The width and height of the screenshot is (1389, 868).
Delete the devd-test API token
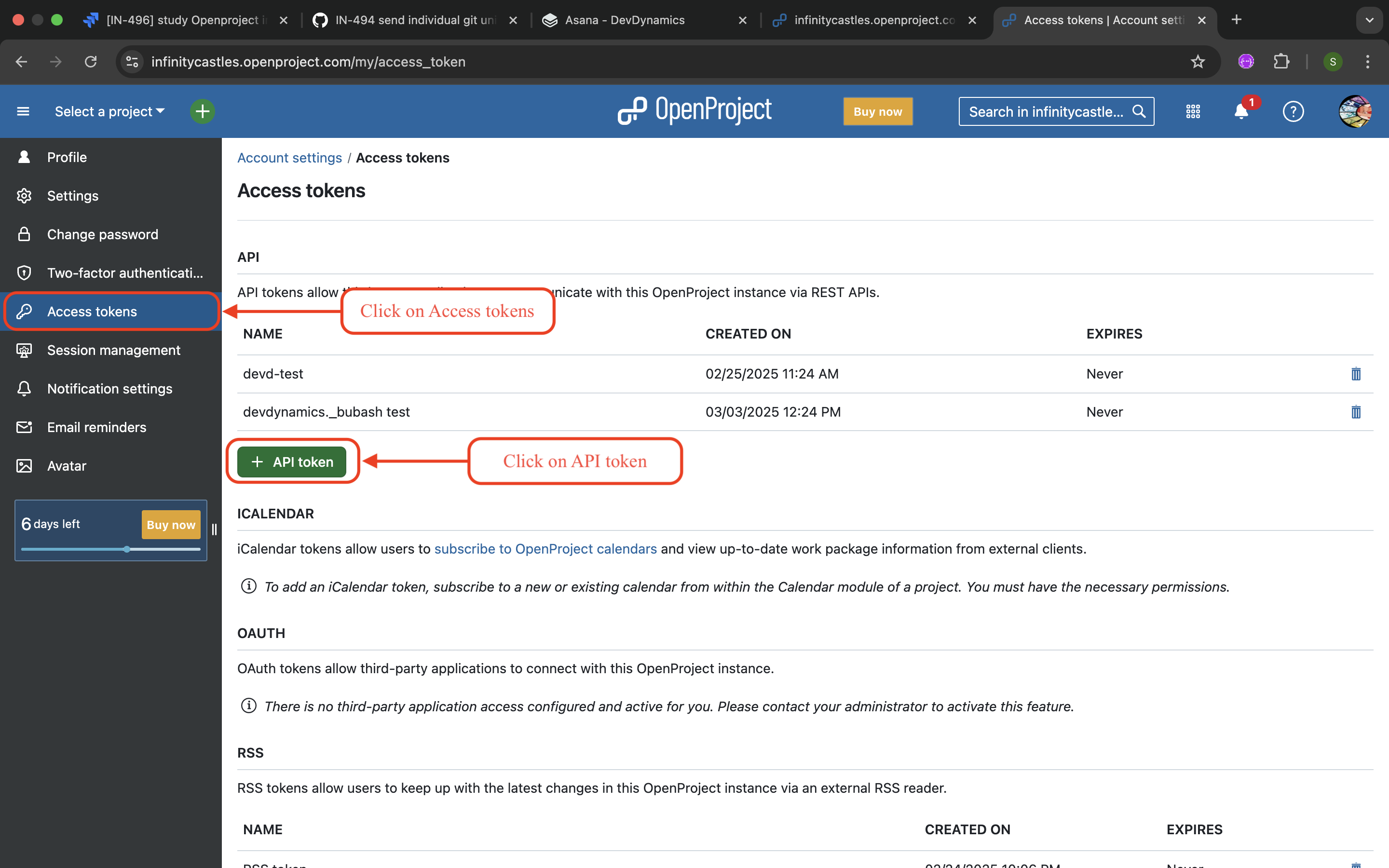(x=1355, y=374)
